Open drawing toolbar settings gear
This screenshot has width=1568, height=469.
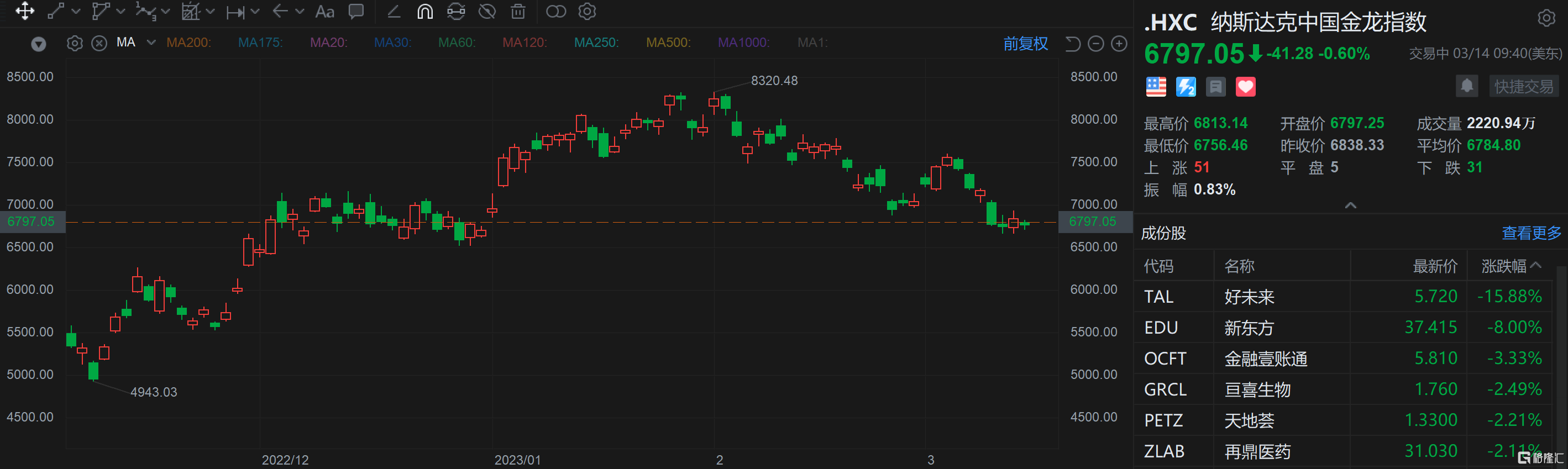click(x=587, y=11)
